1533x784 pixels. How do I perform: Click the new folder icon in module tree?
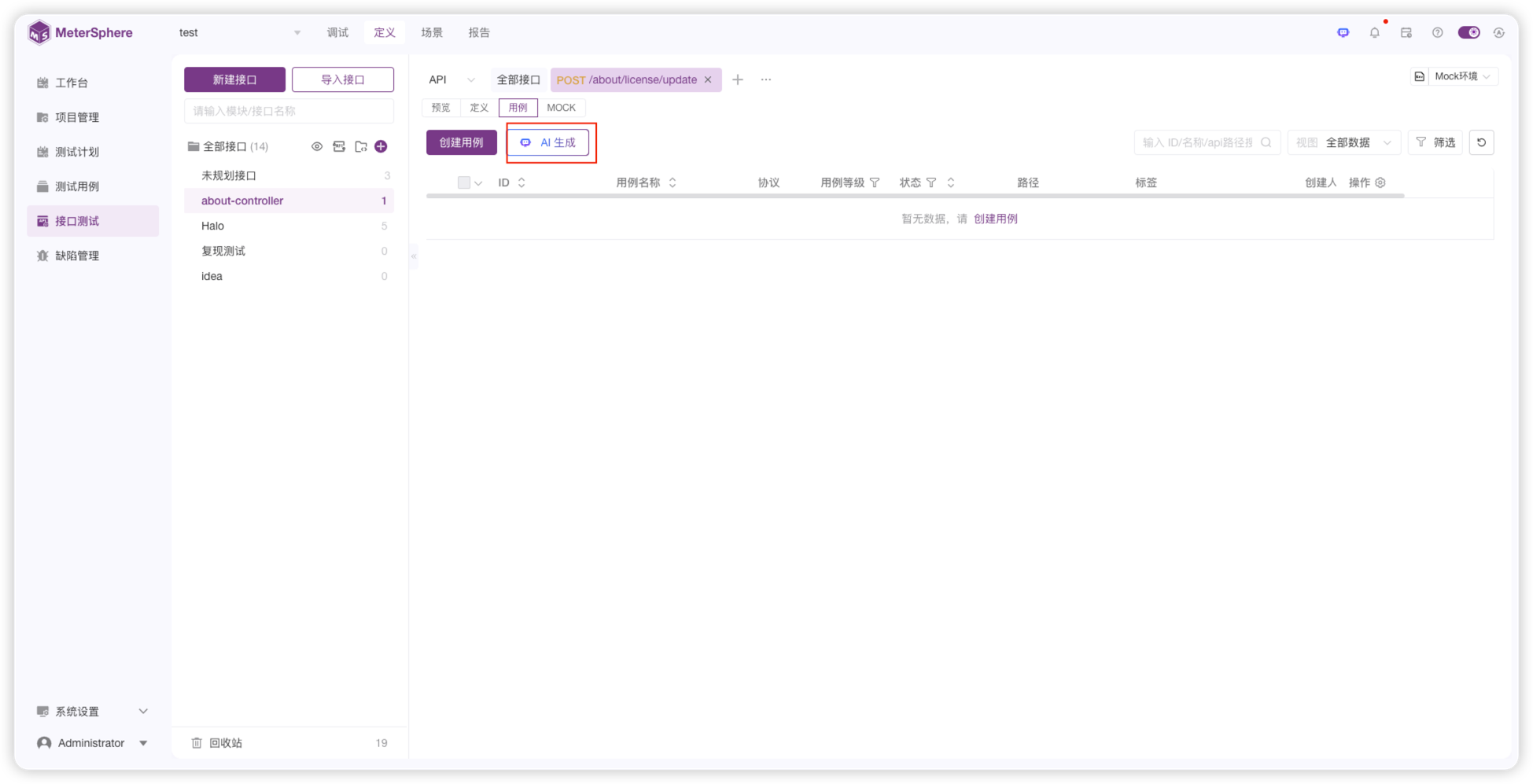[x=361, y=146]
